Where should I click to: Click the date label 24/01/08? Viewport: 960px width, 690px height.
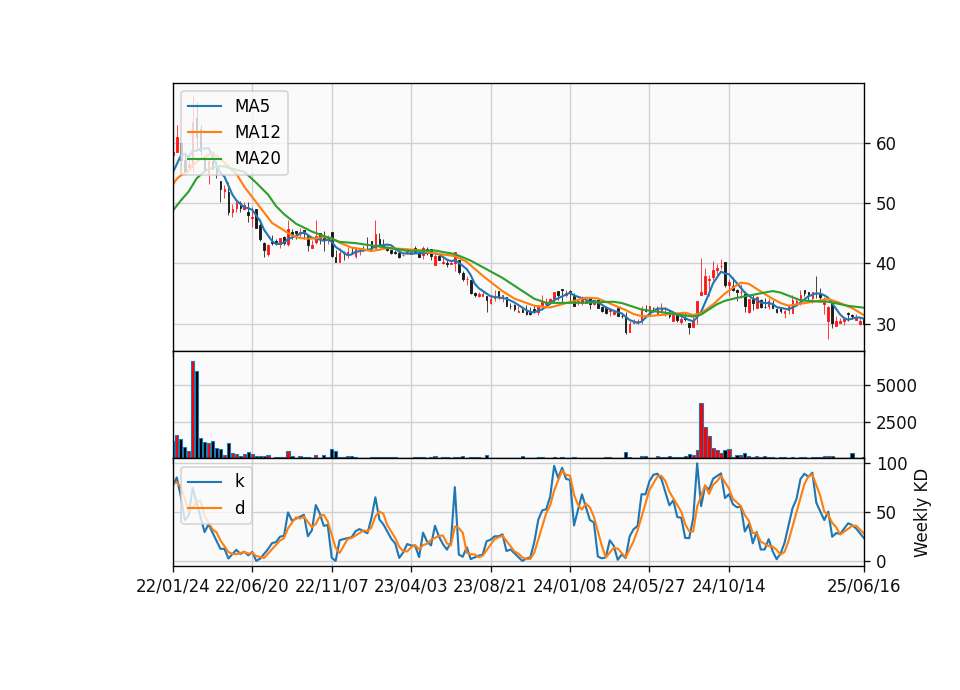(569, 586)
